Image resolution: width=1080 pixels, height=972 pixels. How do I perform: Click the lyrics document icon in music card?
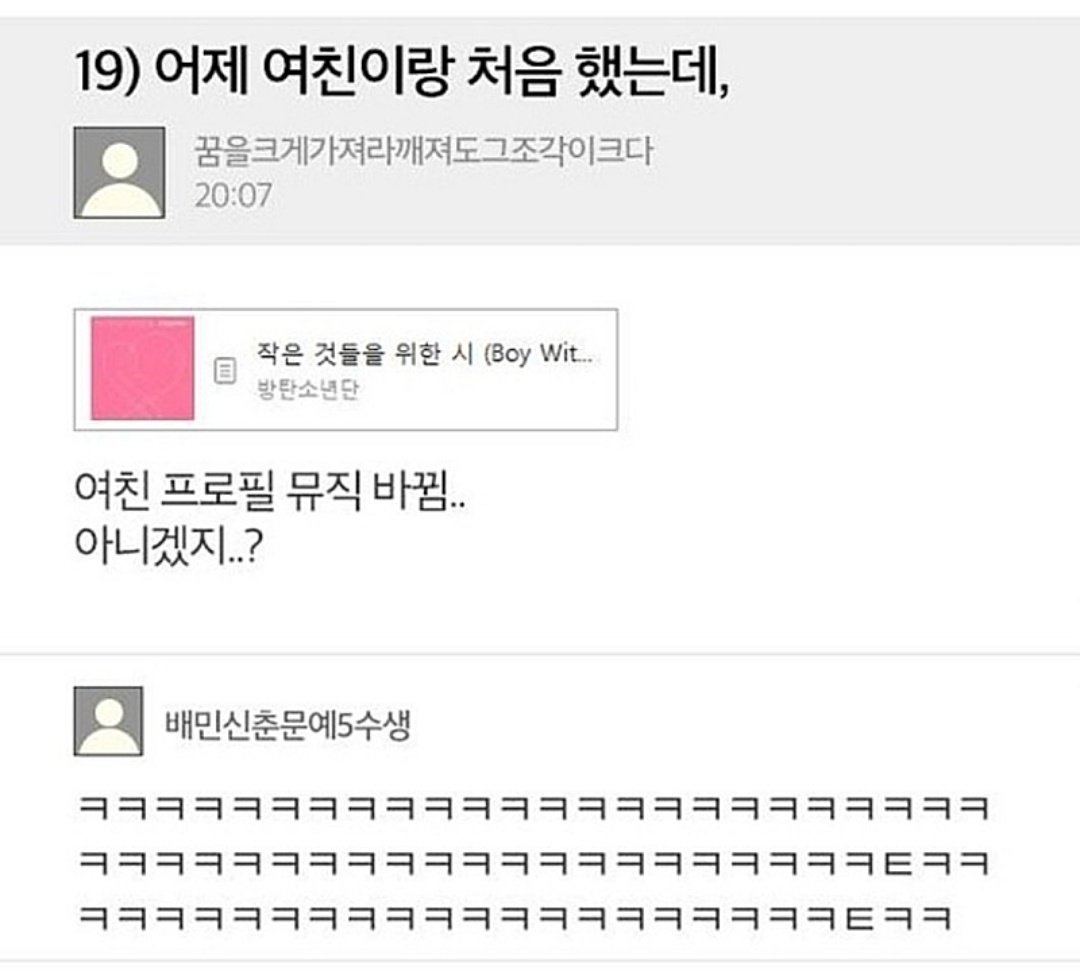[x=225, y=370]
